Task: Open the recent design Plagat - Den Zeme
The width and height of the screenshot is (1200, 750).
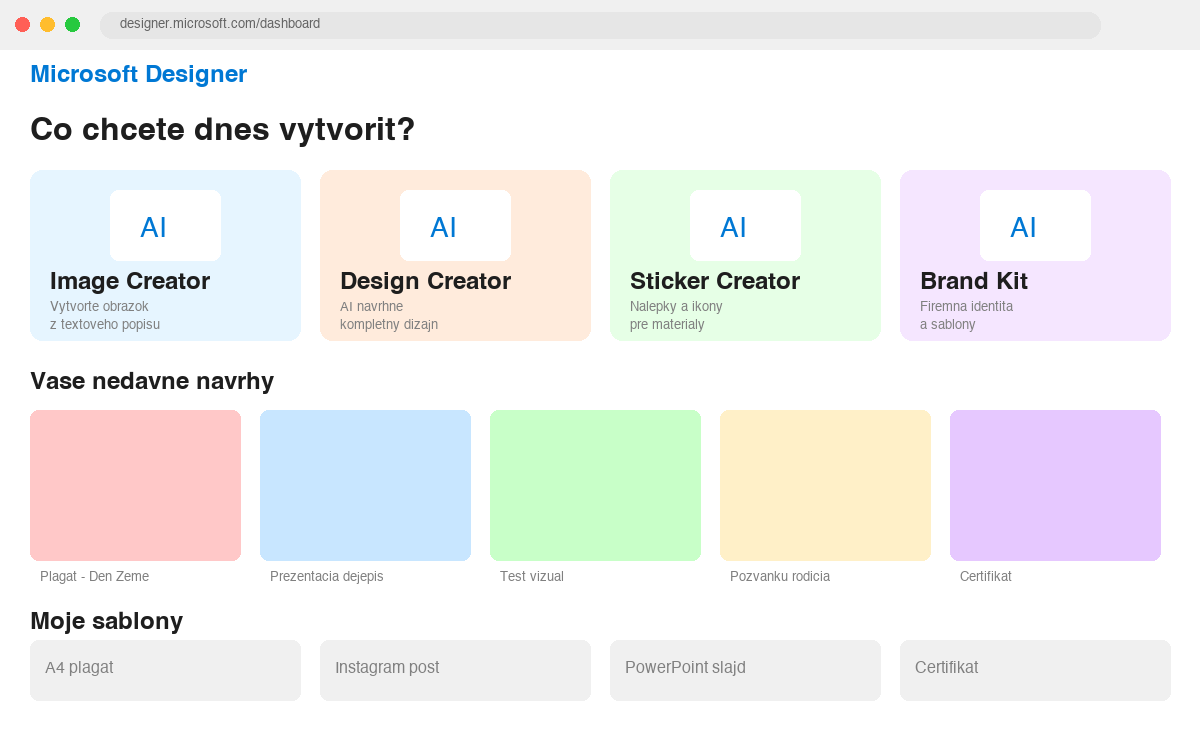Action: pos(135,485)
